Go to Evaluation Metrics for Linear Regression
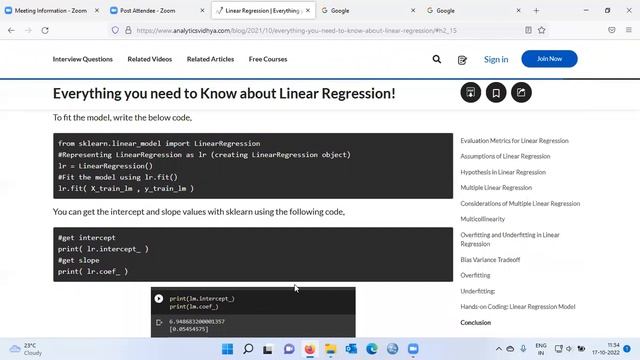The width and height of the screenshot is (640, 360). point(514,141)
